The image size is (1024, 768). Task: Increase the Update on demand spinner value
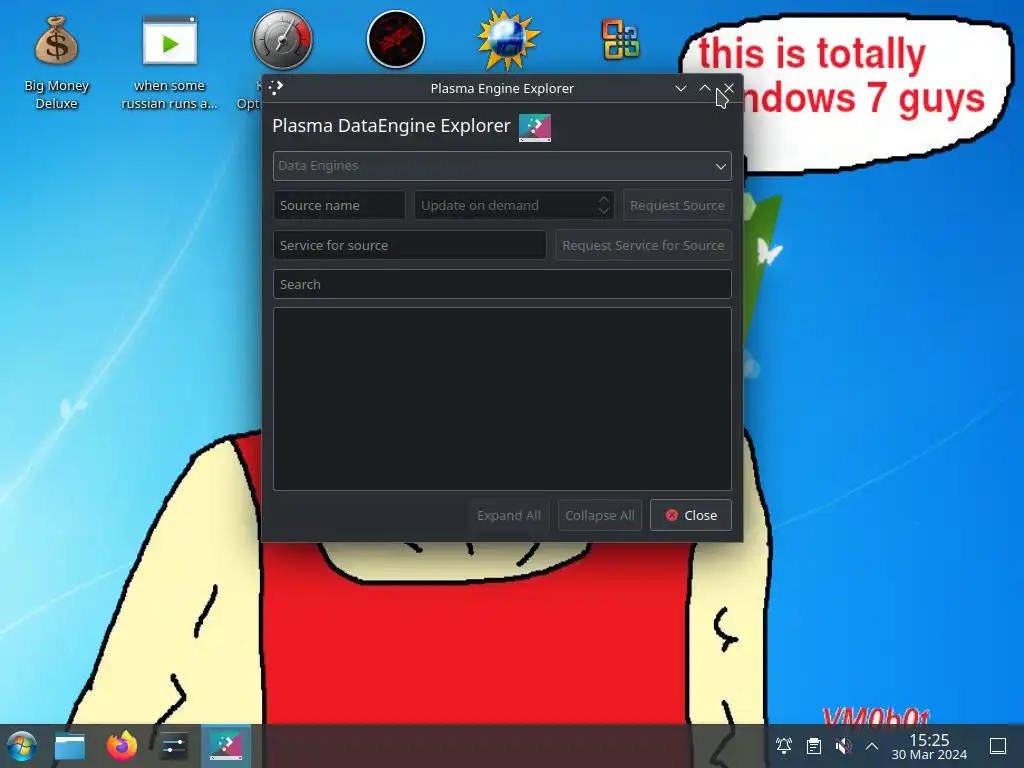point(604,199)
